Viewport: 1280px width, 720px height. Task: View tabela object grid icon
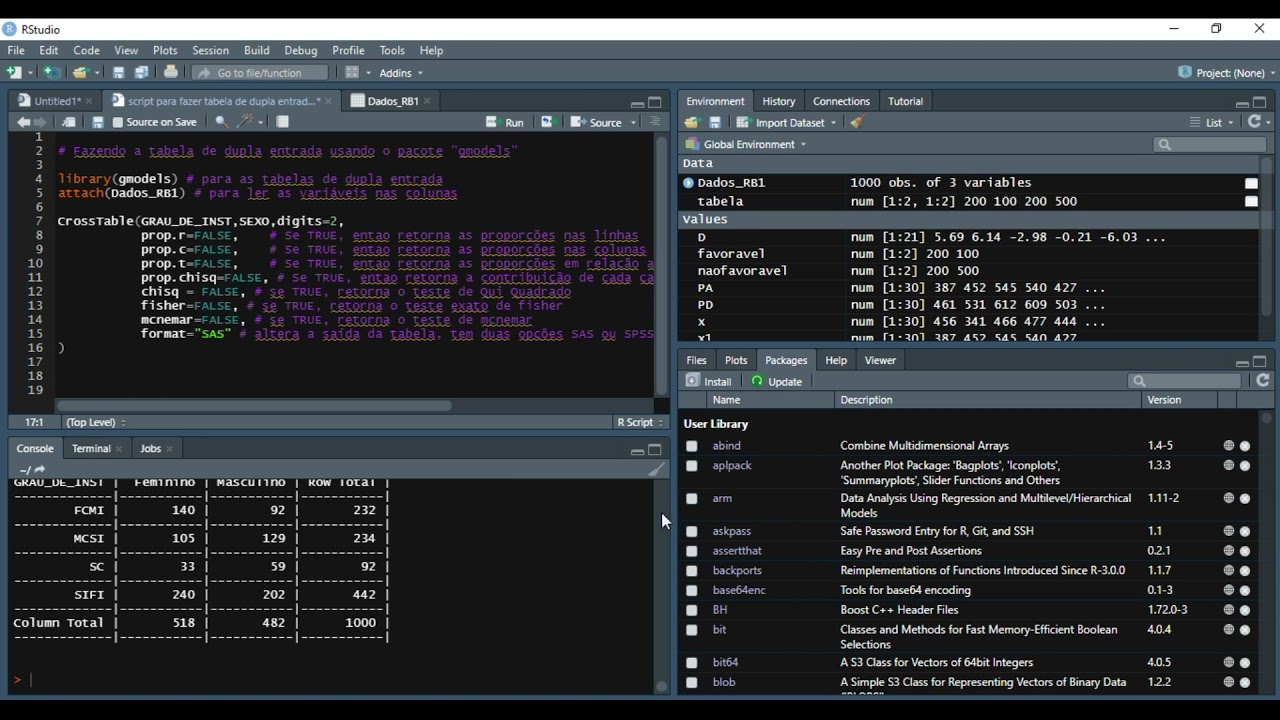click(1251, 201)
